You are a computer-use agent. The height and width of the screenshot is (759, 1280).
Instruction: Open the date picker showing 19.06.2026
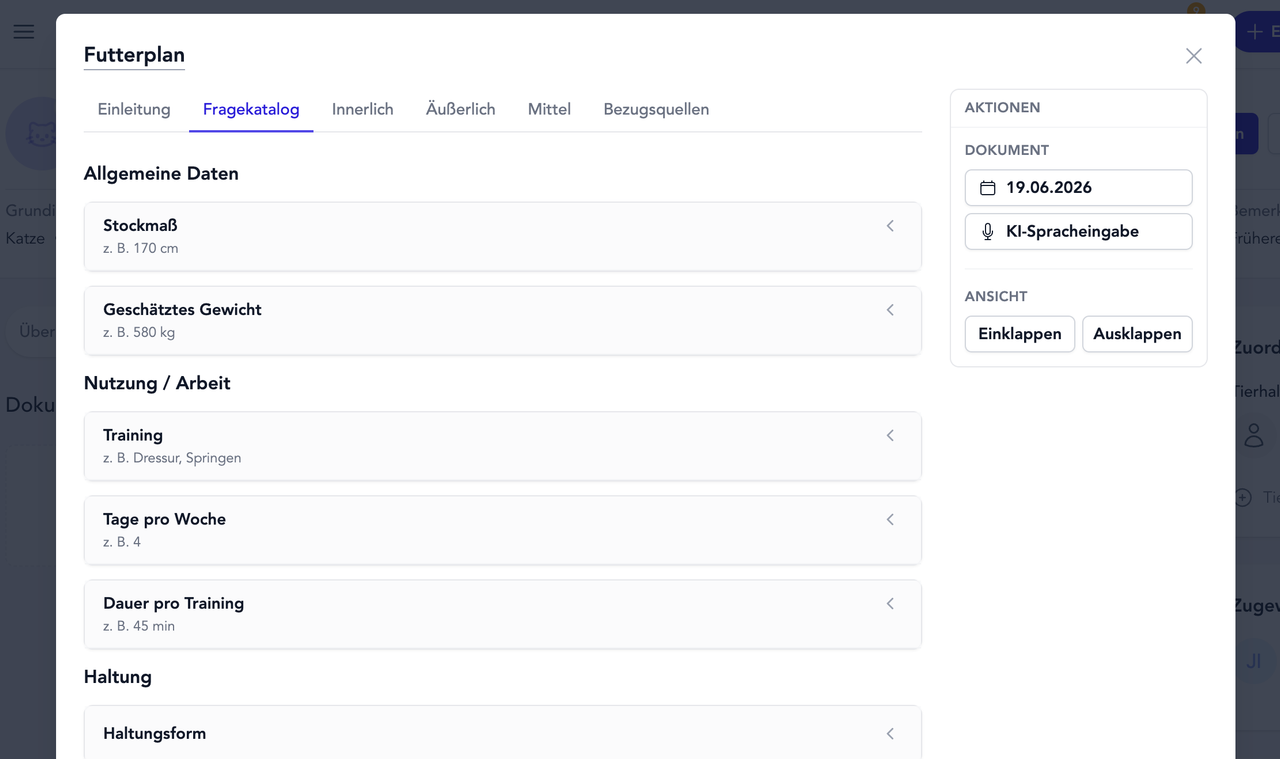click(x=1079, y=188)
